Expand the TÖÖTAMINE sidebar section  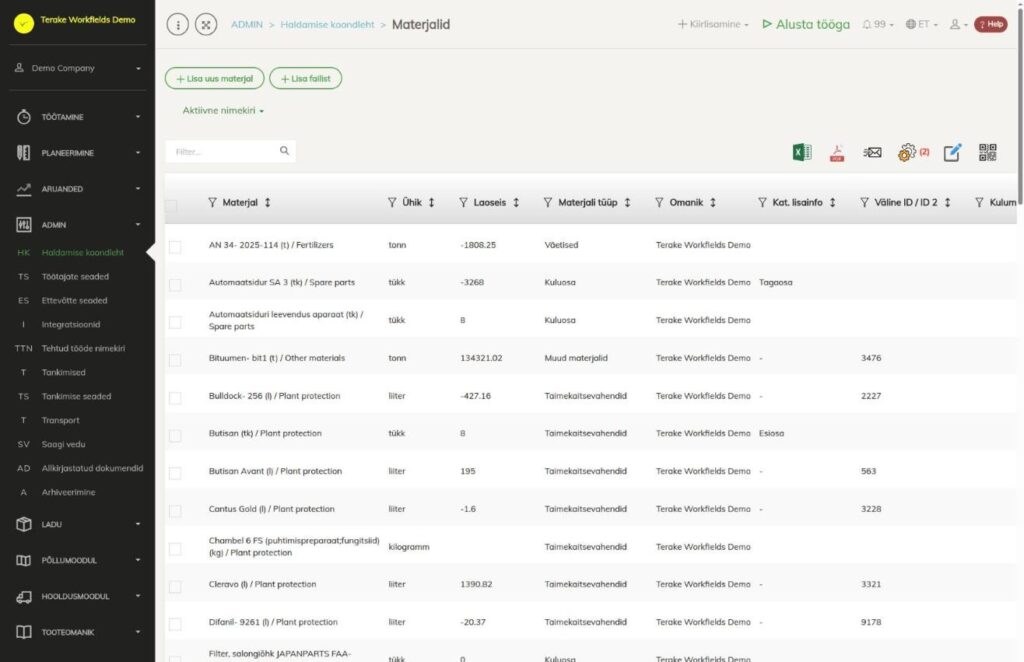pos(78,117)
